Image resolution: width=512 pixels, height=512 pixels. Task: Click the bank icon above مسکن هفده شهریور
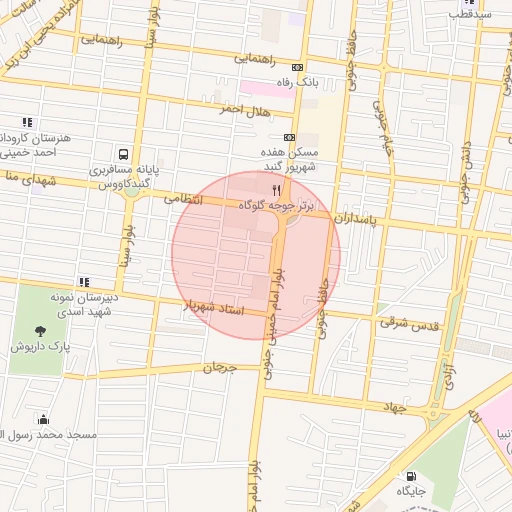289,137
